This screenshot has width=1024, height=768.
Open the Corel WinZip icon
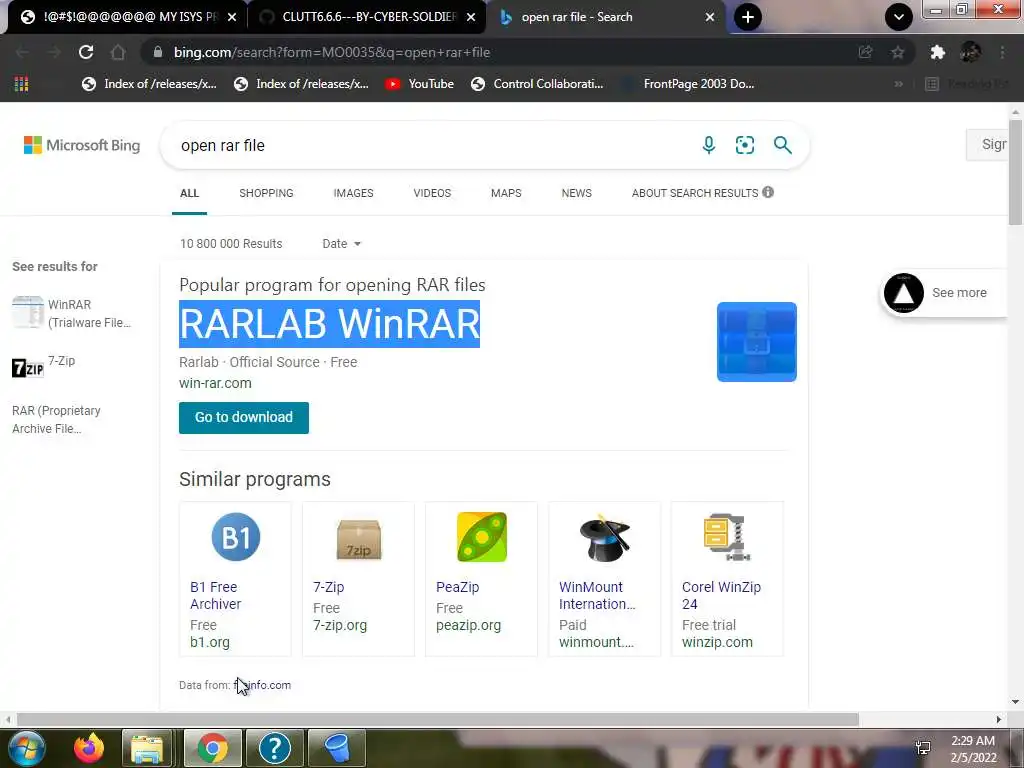pos(727,537)
